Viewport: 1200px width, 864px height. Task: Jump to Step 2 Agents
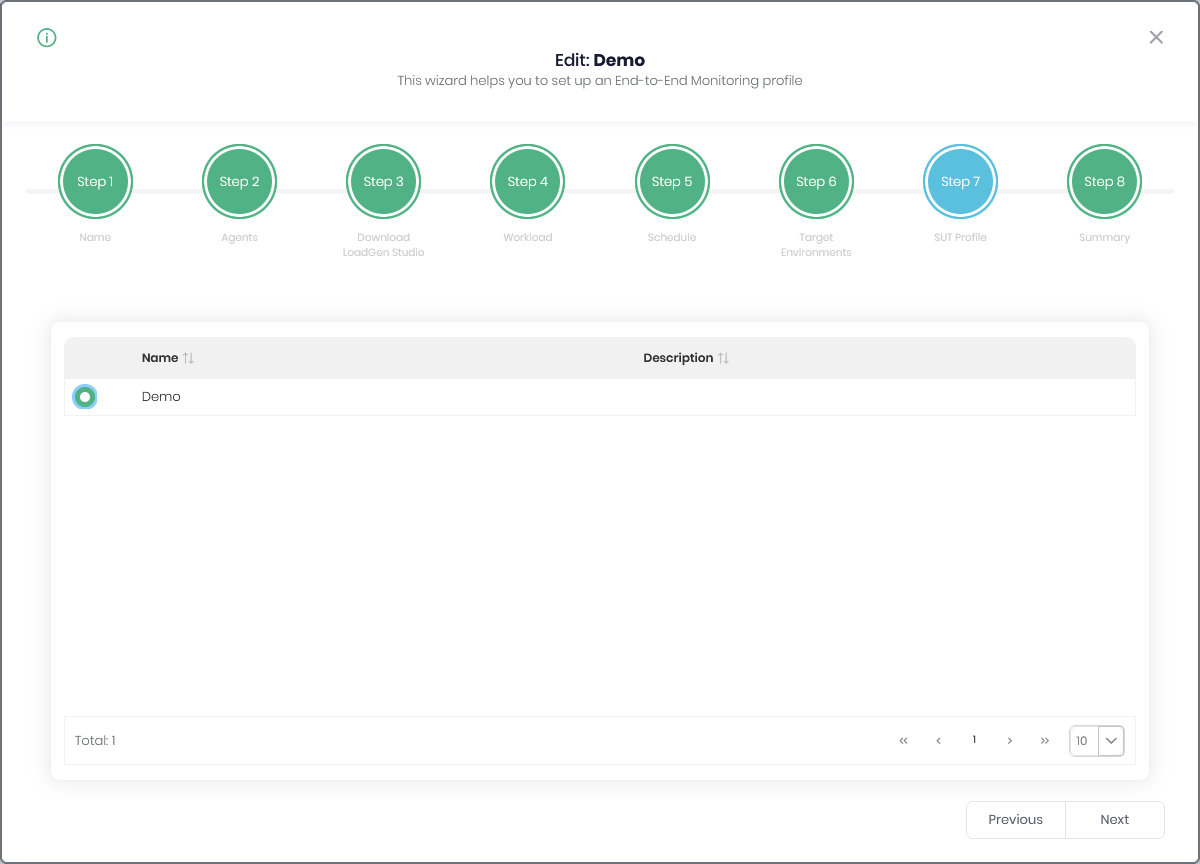pos(239,182)
